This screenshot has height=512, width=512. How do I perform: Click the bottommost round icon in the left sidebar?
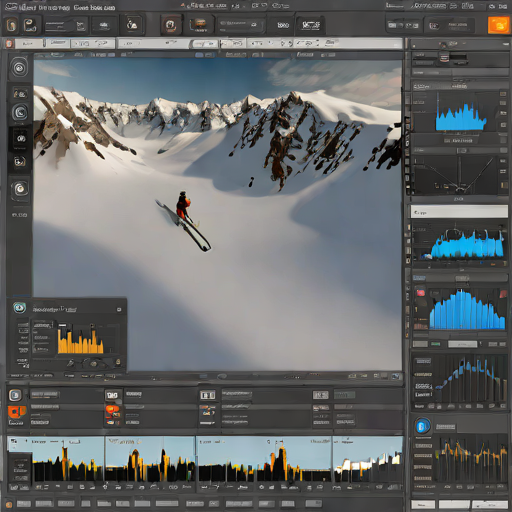pyautogui.click(x=20, y=189)
